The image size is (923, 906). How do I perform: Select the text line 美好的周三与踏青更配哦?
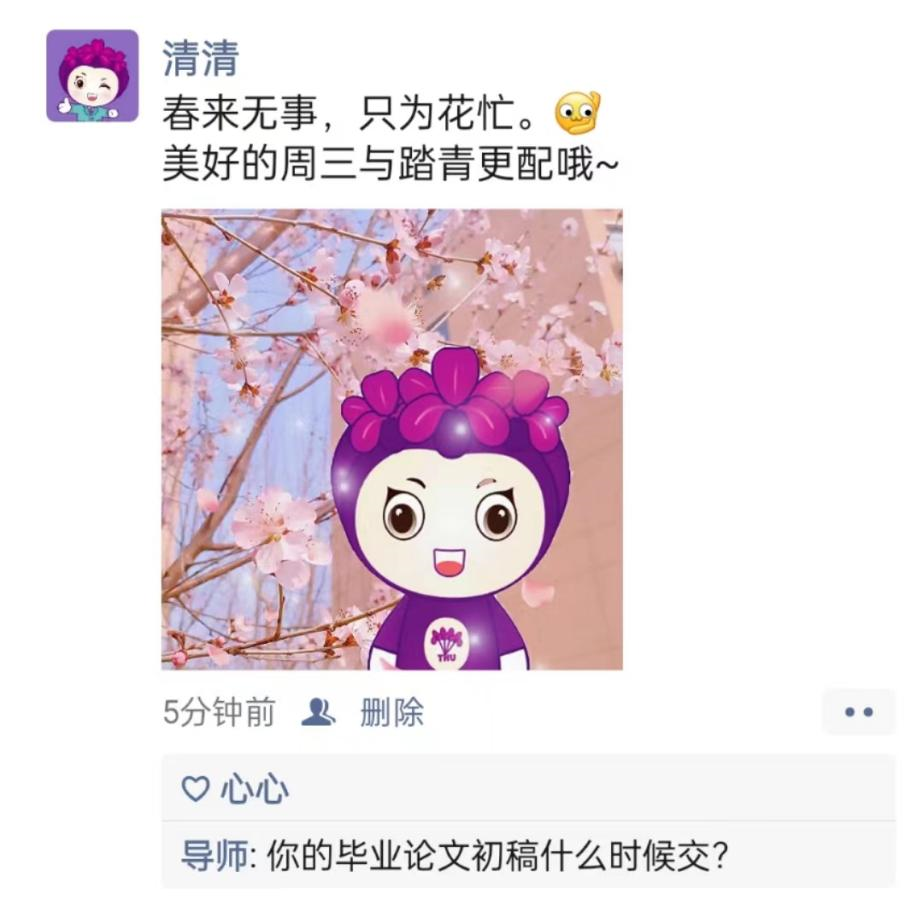(x=390, y=164)
